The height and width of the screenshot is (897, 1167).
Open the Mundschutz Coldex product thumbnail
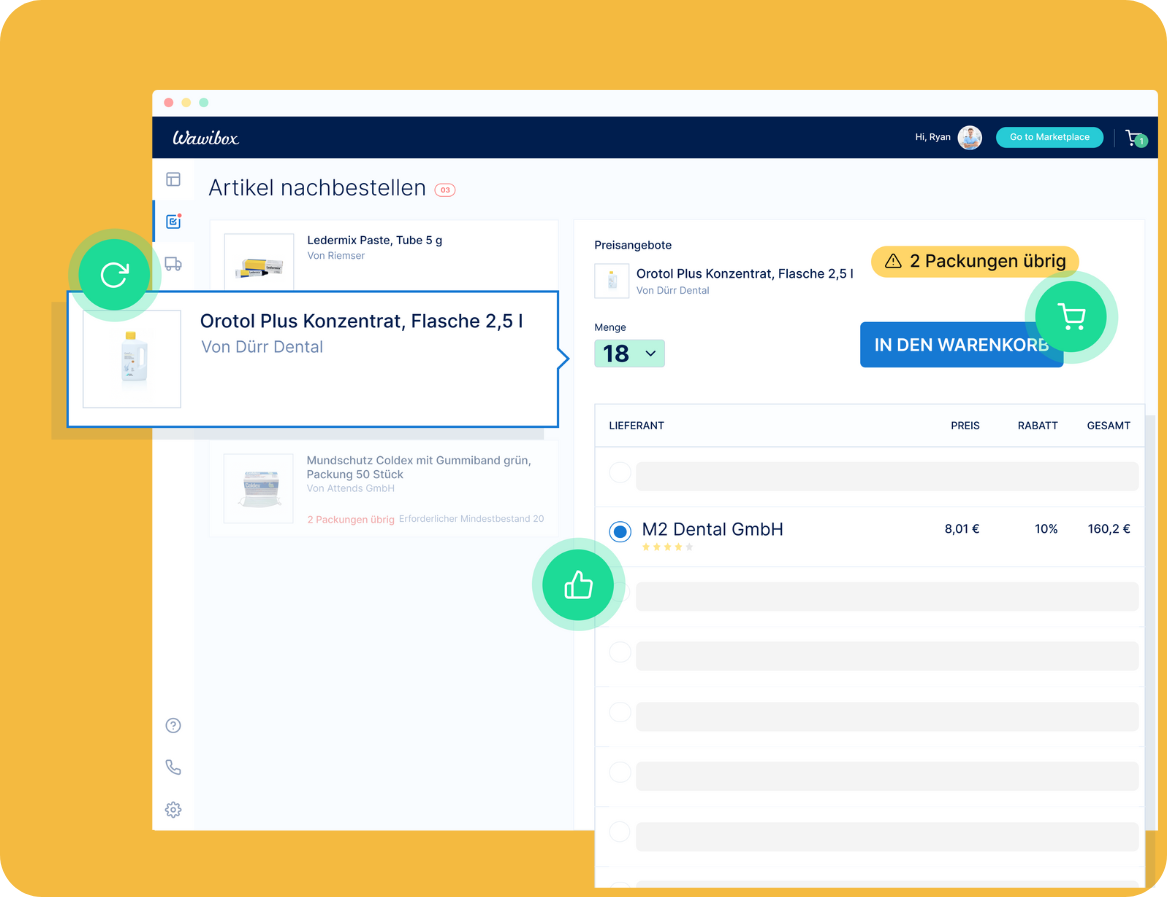pyautogui.click(x=258, y=488)
